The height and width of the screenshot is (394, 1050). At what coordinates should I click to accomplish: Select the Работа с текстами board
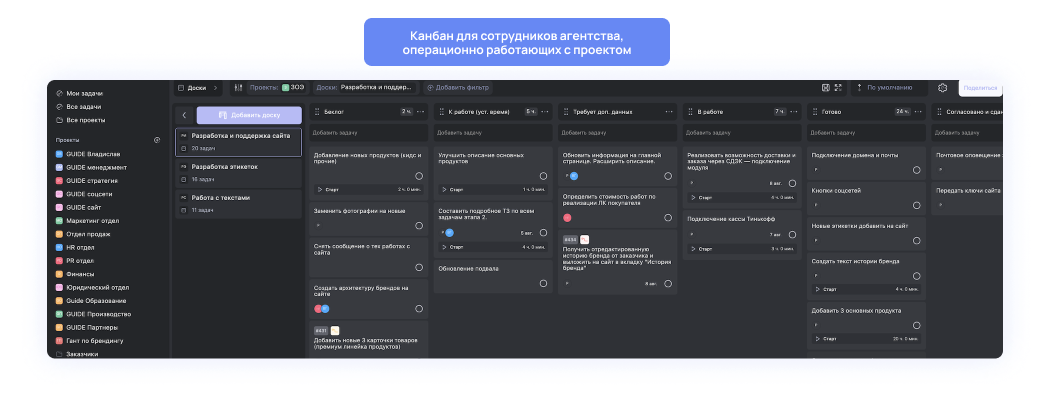(238, 204)
